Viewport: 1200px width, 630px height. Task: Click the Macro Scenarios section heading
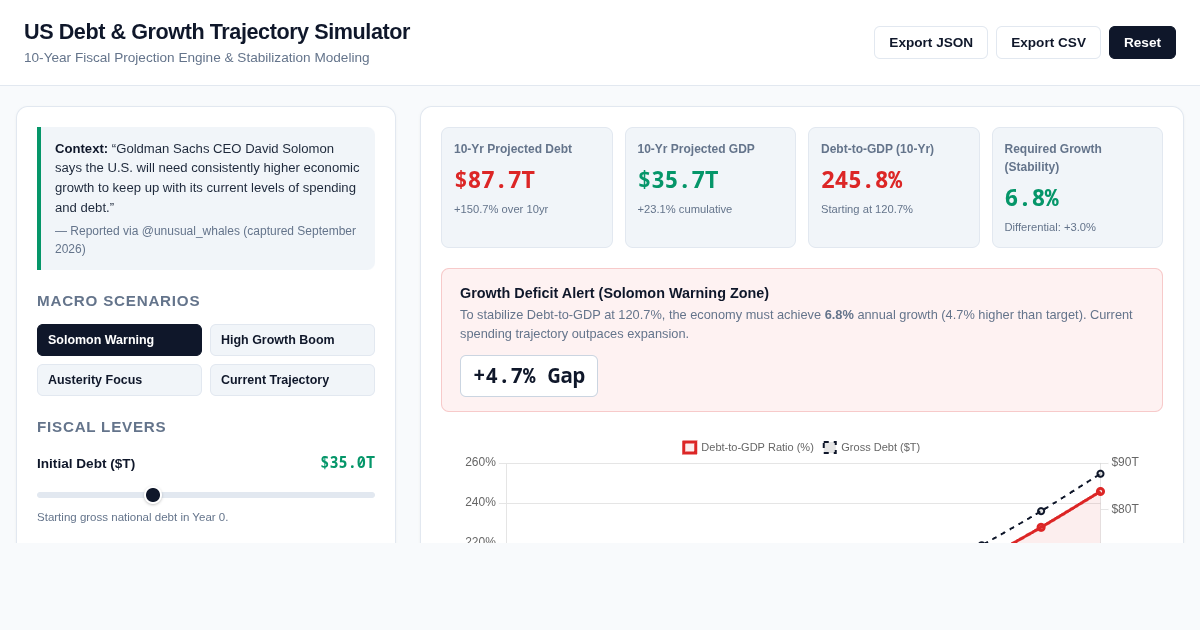click(118, 301)
